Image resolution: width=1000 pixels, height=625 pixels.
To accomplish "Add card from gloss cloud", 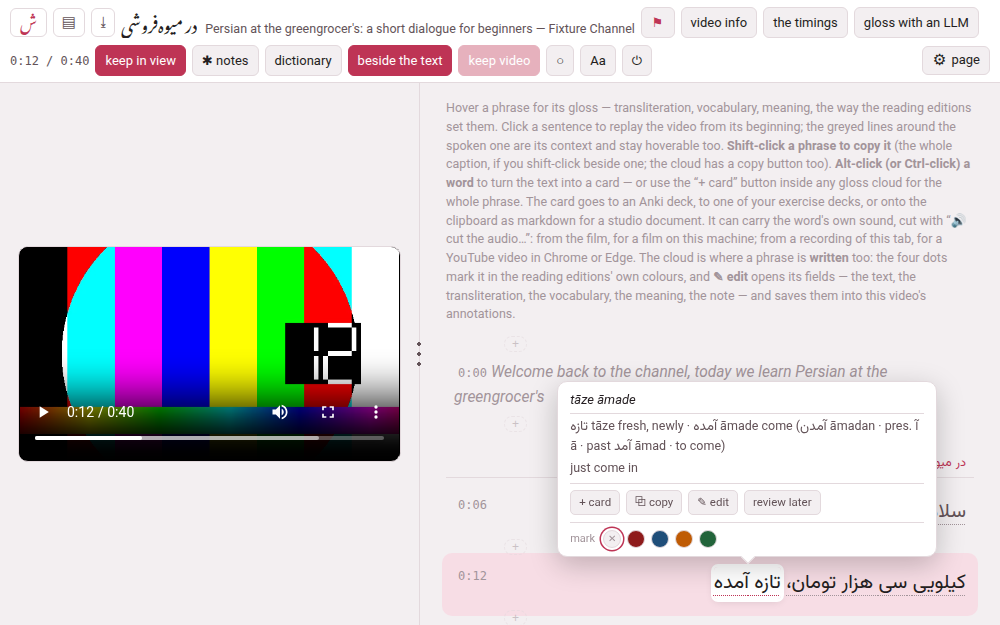I will pos(595,503).
